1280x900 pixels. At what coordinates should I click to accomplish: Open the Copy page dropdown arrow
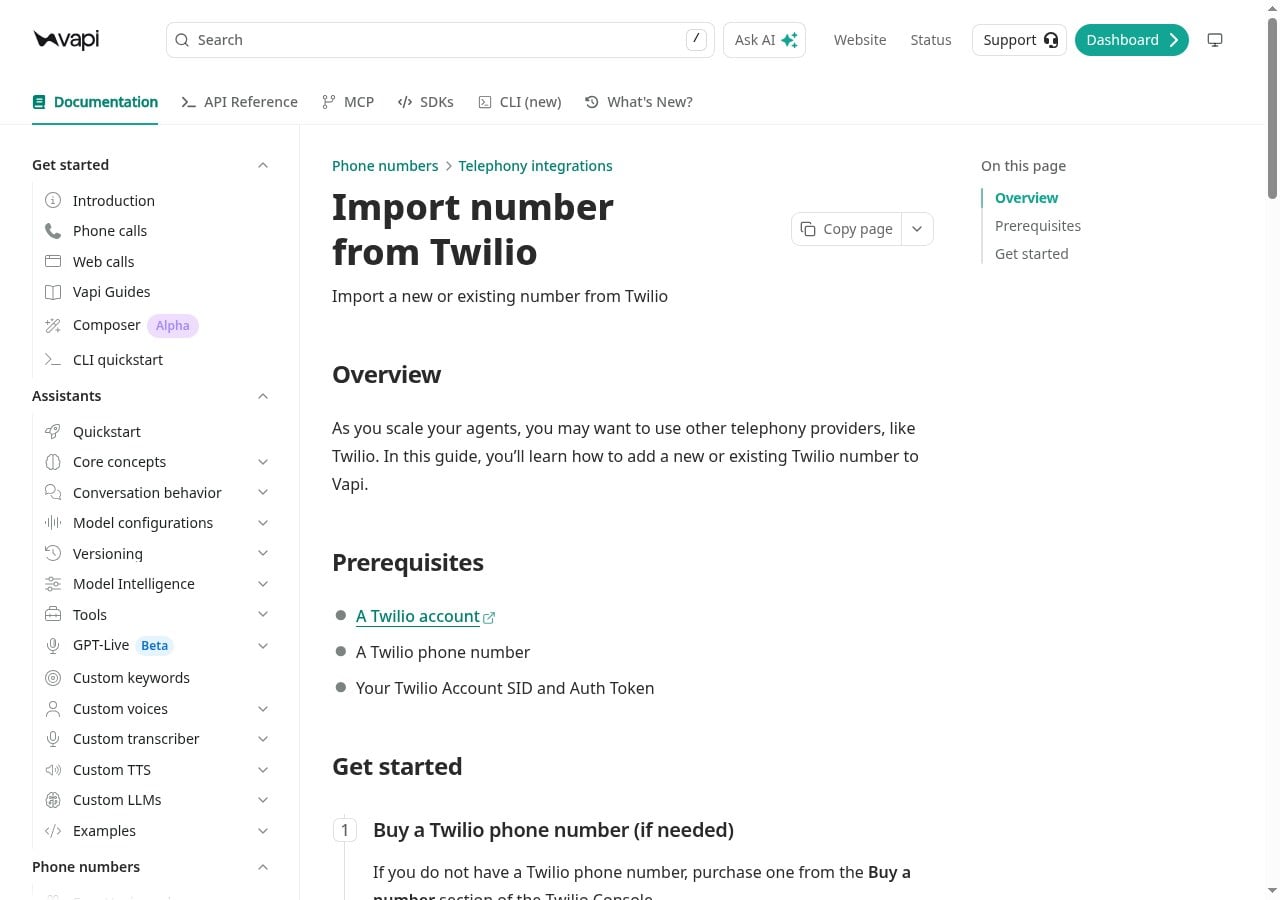point(917,229)
